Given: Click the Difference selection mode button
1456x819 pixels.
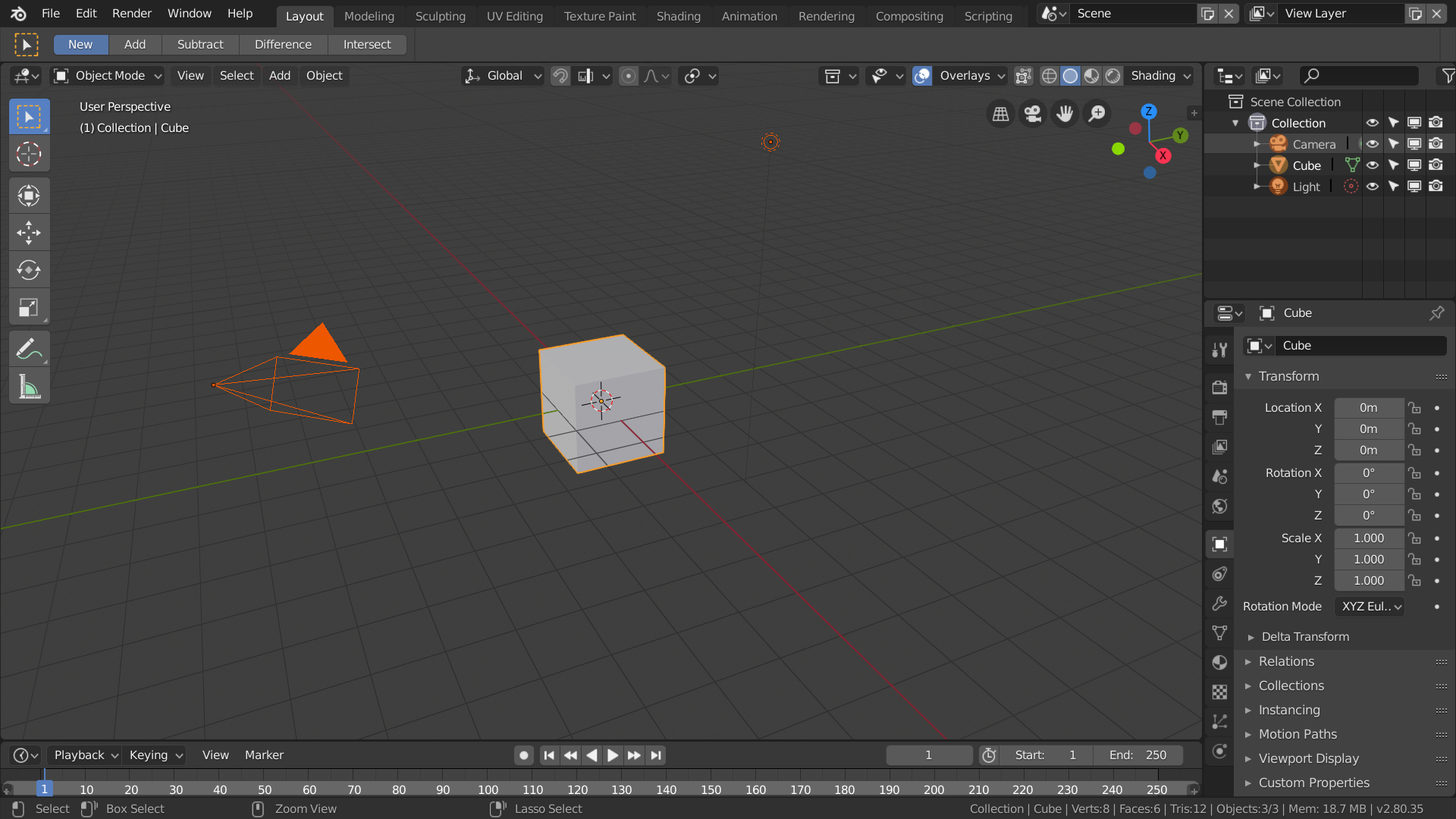Looking at the screenshot, I should click(283, 45).
